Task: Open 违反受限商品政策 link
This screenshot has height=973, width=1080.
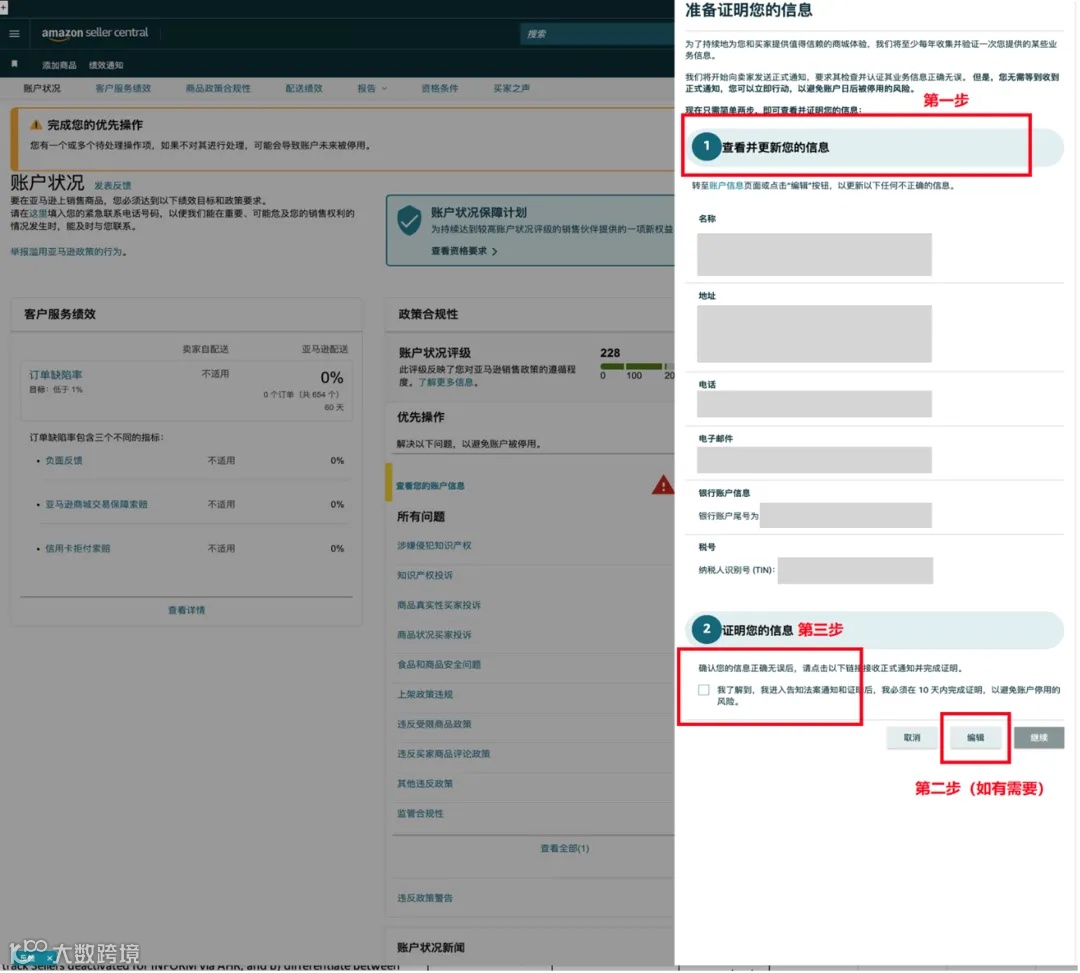Action: [434, 724]
